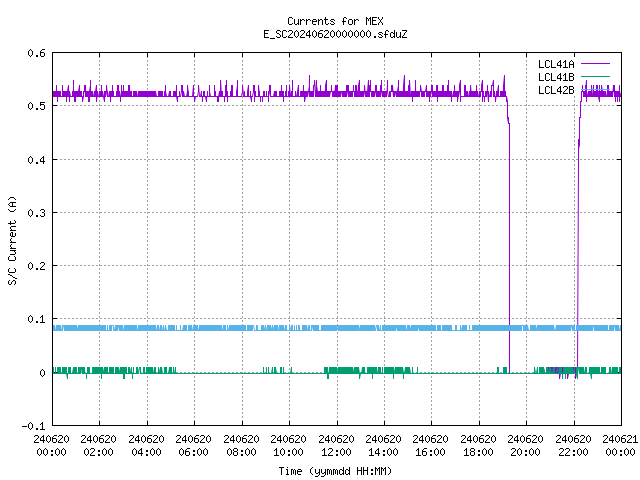Click the 0.5 y-axis tick value
Image resolution: width=640 pixels, height=480 pixels.
[x=36, y=106]
